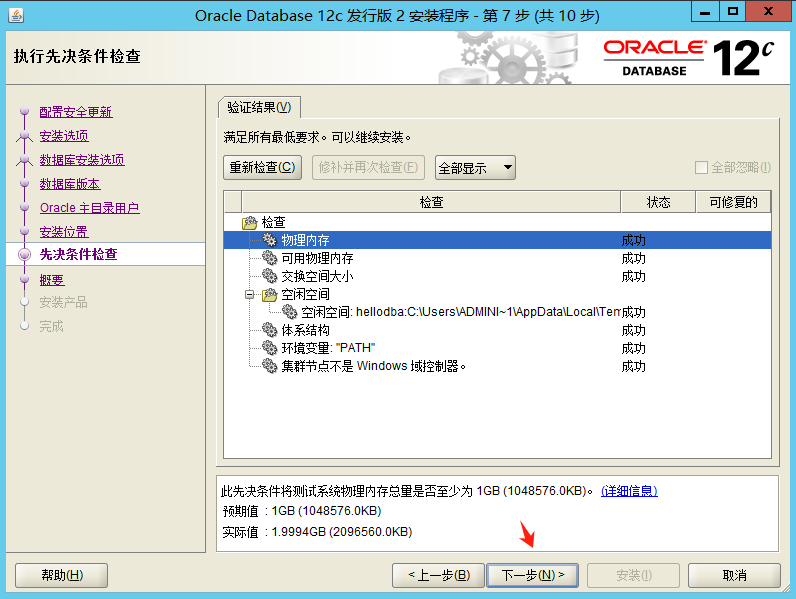796x599 pixels.
Task: Click the 成功 status for 可用物理内存
Action: 634,258
